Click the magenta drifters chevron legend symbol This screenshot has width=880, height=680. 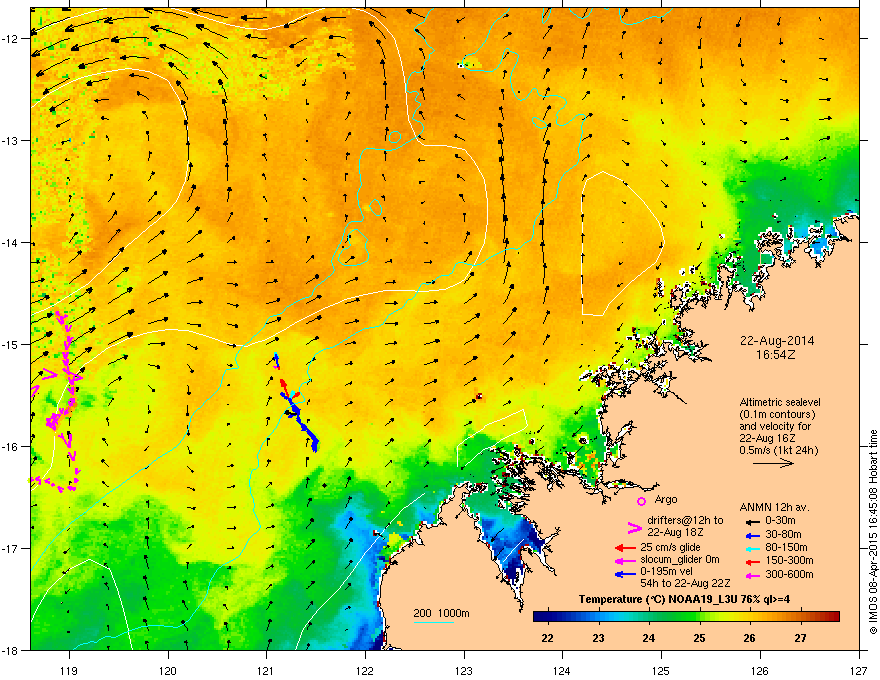tap(634, 527)
